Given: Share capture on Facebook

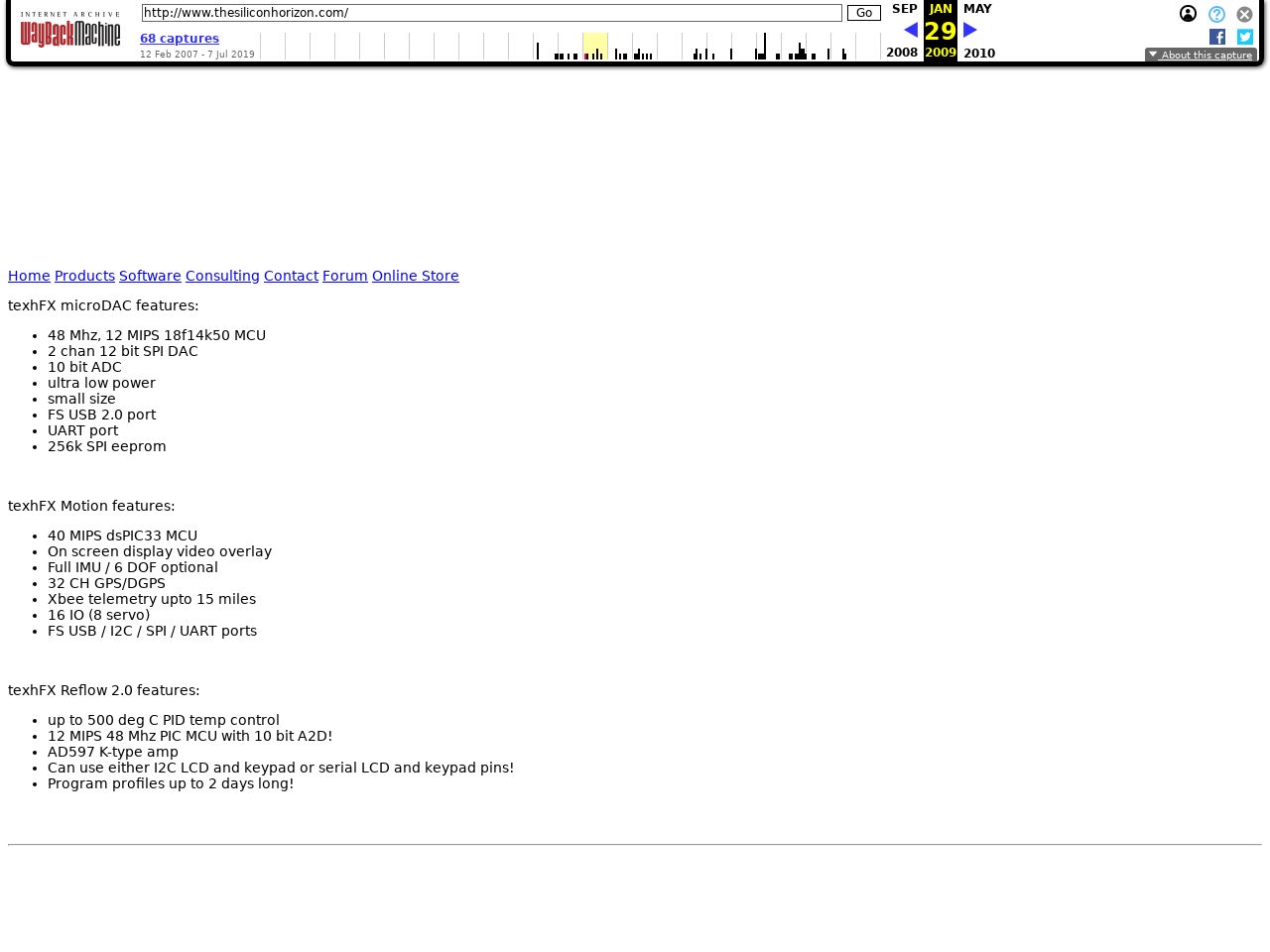Looking at the screenshot, I should [1217, 37].
